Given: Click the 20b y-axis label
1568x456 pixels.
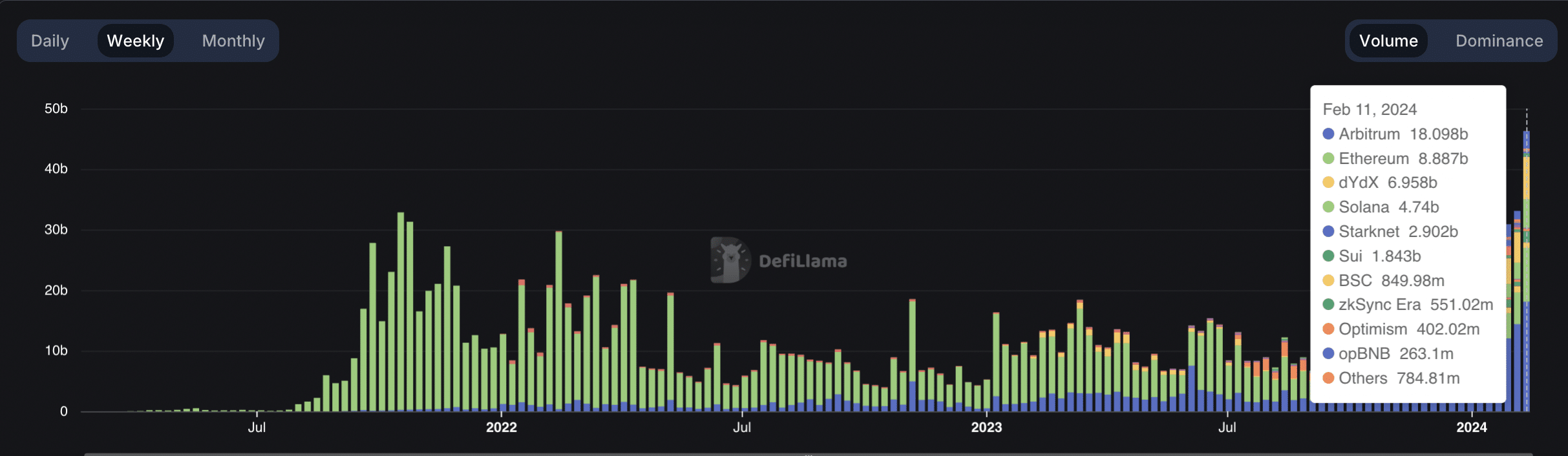Looking at the screenshot, I should 56,290.
